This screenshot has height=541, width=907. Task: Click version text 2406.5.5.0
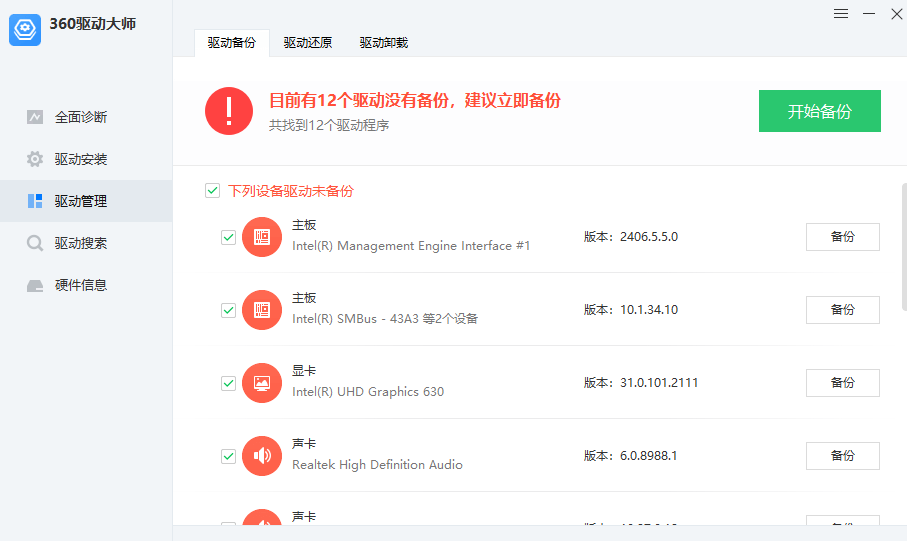click(649, 237)
